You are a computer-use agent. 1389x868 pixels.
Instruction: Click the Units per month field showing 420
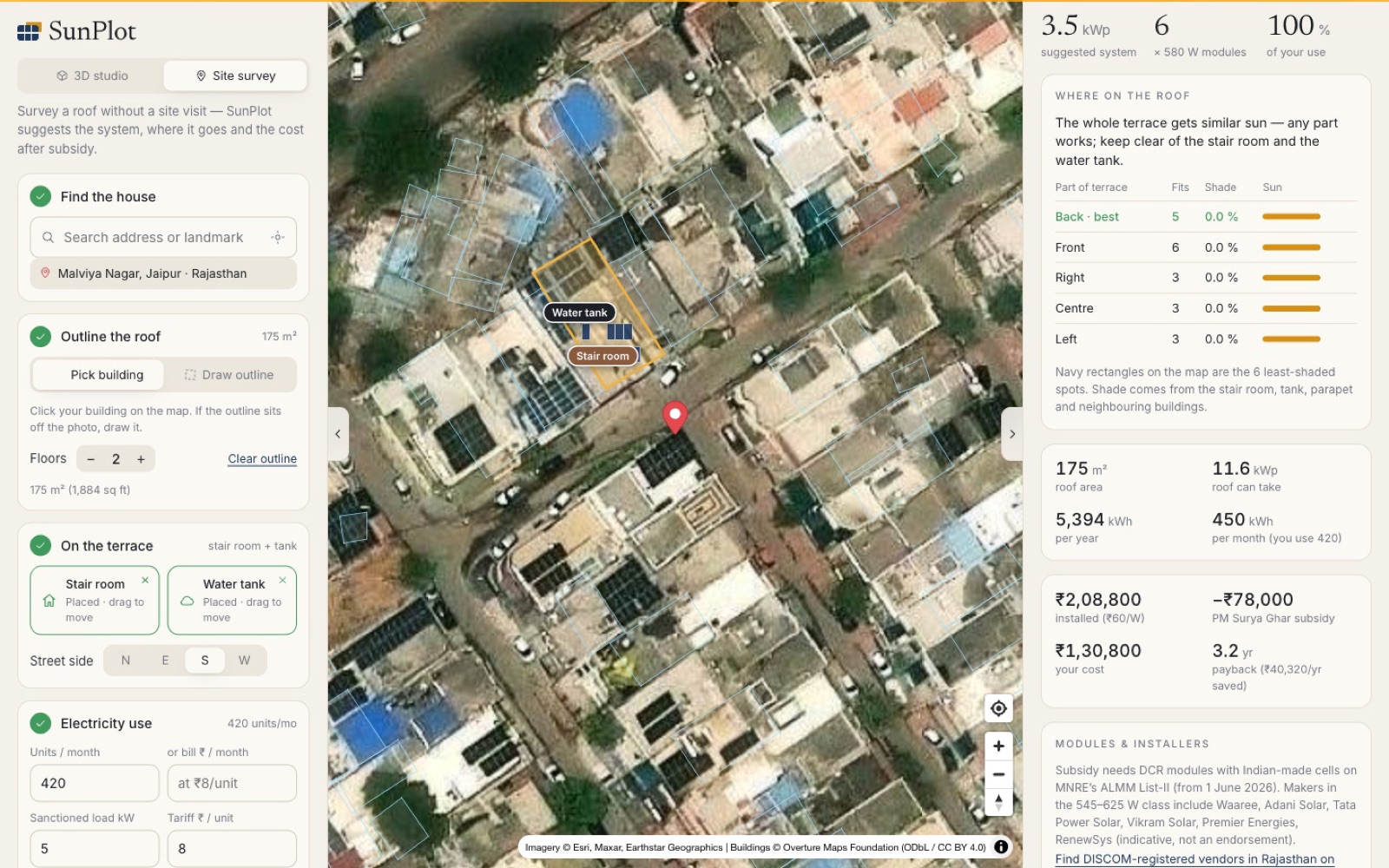[95, 783]
